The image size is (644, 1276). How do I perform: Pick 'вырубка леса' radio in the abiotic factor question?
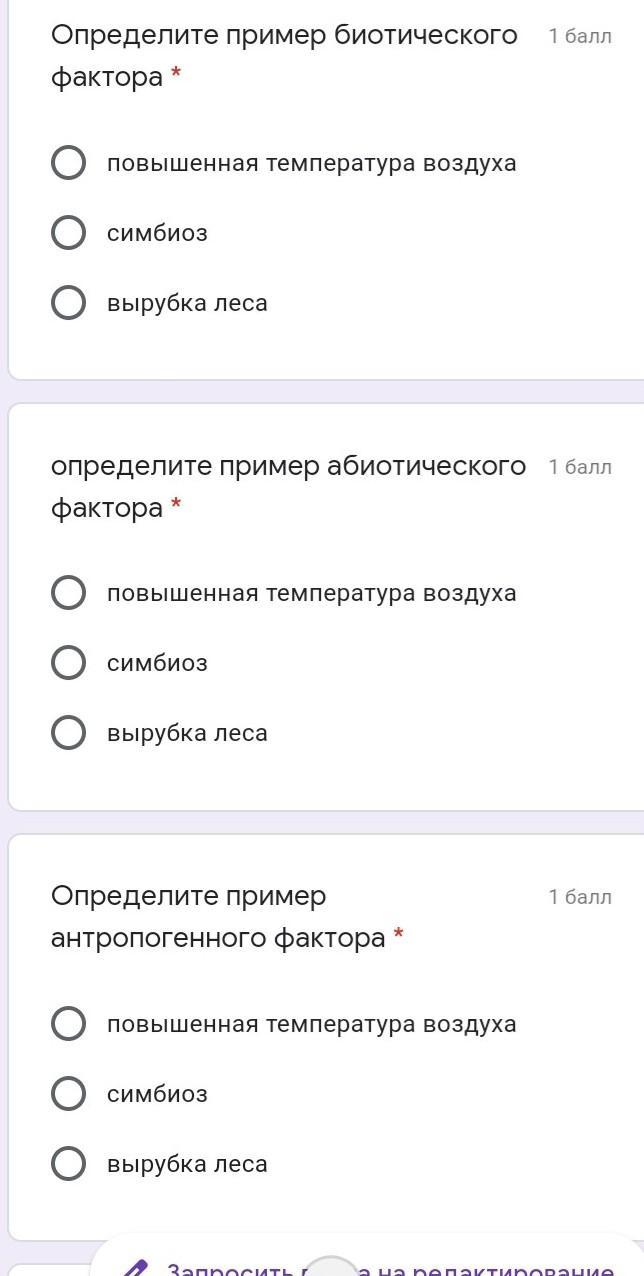68,733
